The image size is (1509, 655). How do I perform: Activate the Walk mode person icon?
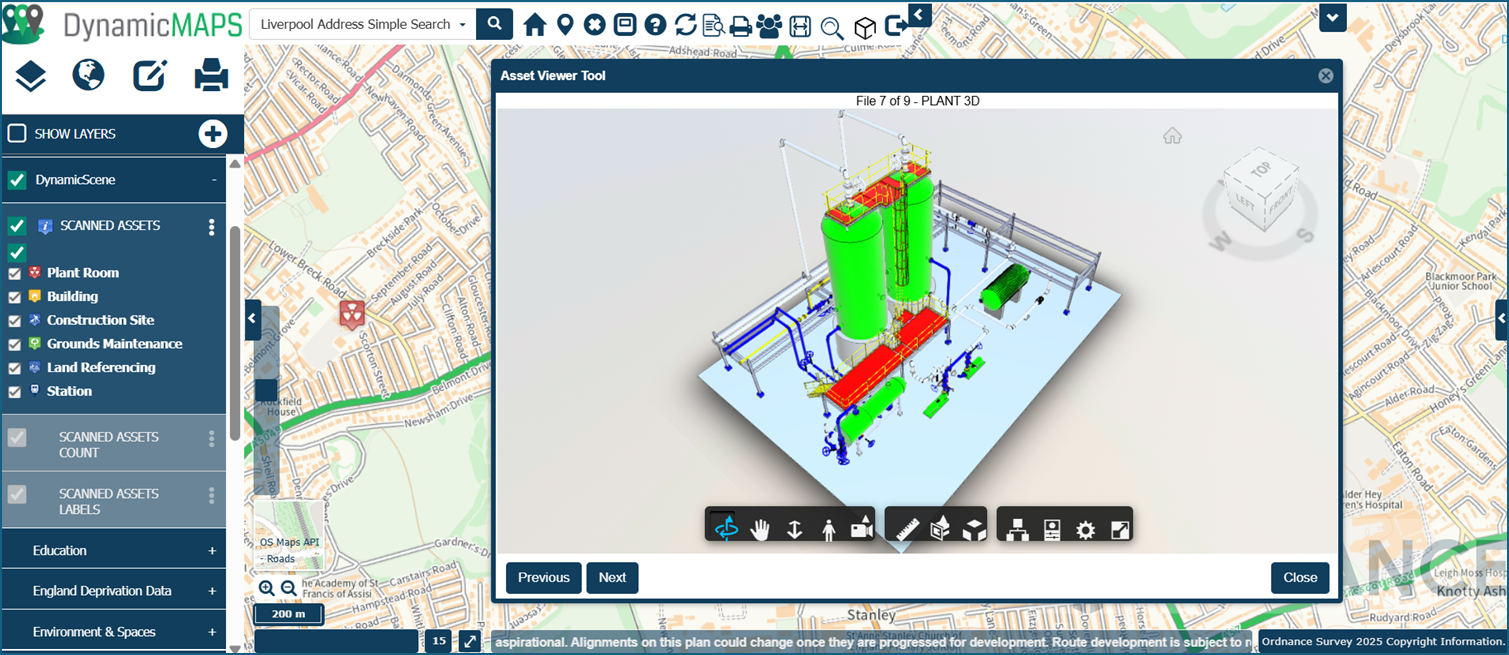point(827,527)
